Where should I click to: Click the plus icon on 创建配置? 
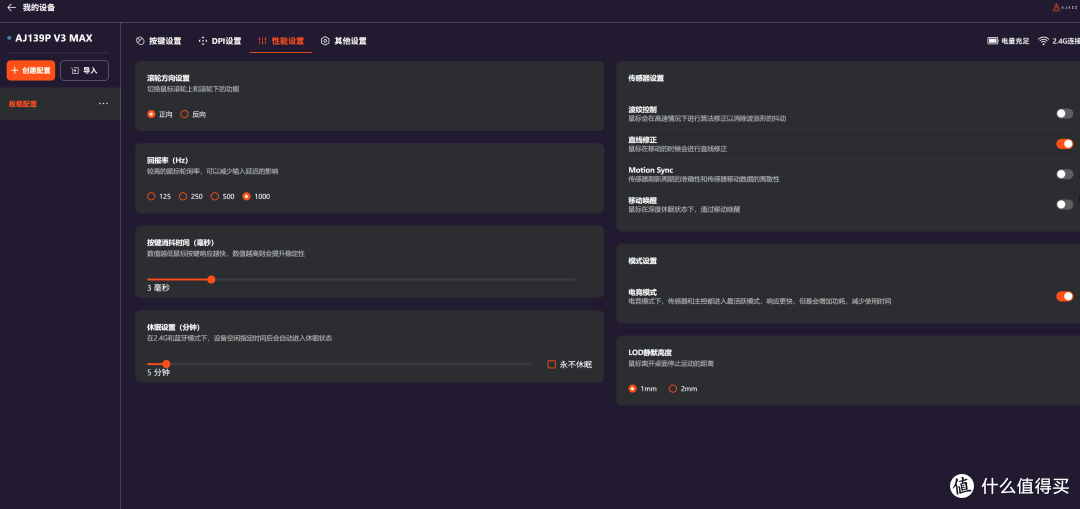15,70
